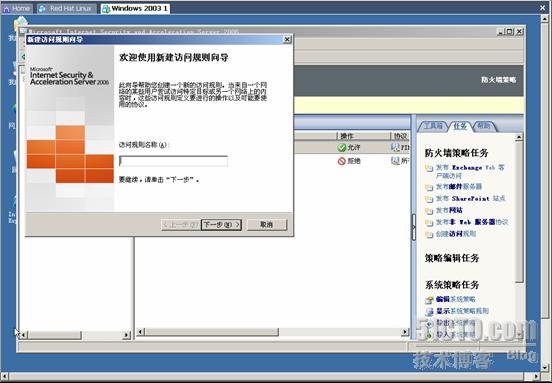Image resolution: width=552 pixels, height=383 pixels.
Task: Click the edit system policy icon
Action: point(429,300)
